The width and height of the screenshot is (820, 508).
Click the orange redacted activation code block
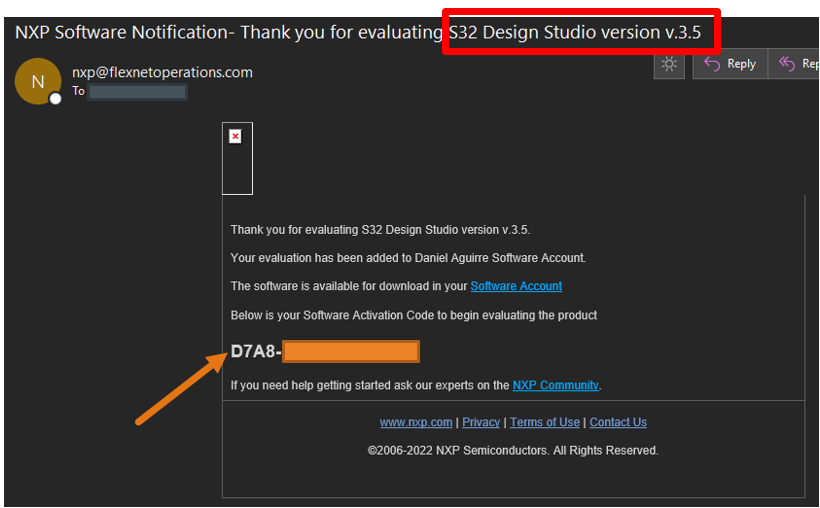350,352
